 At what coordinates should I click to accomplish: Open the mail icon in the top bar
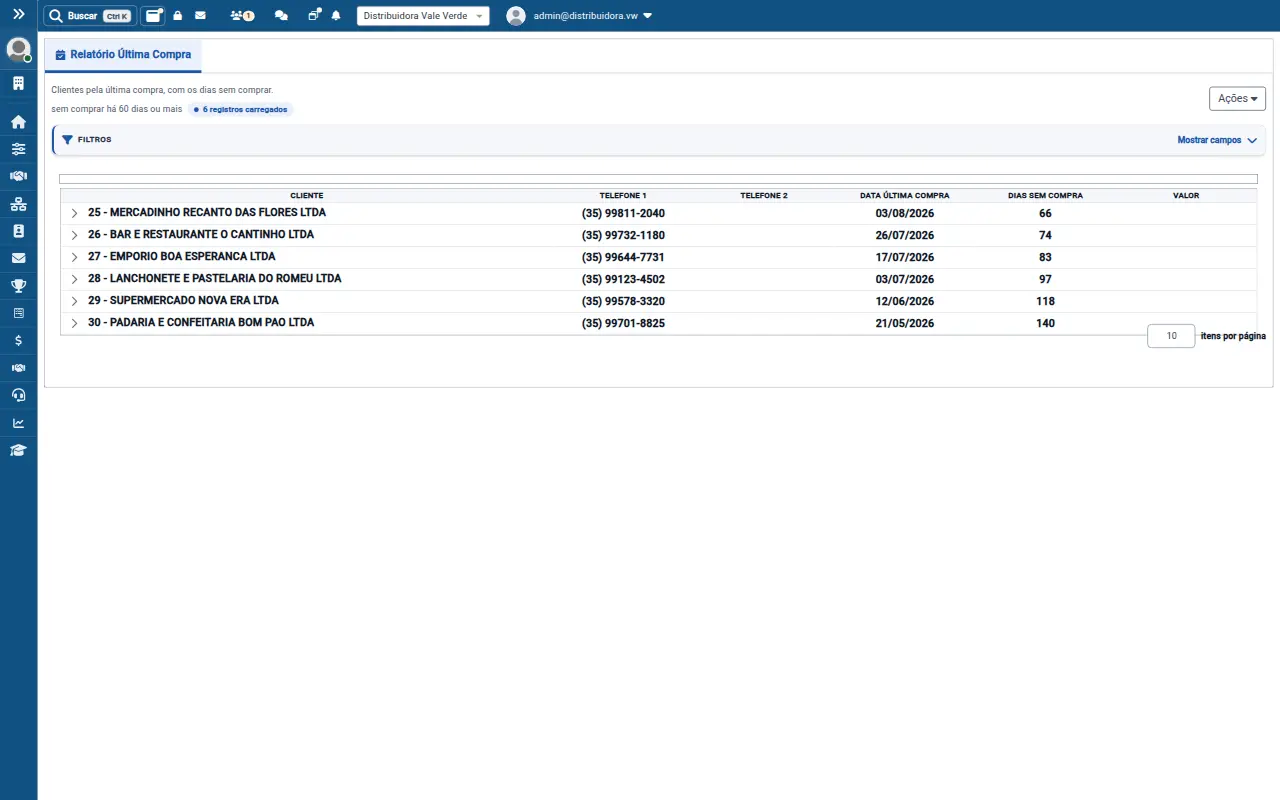(x=201, y=16)
